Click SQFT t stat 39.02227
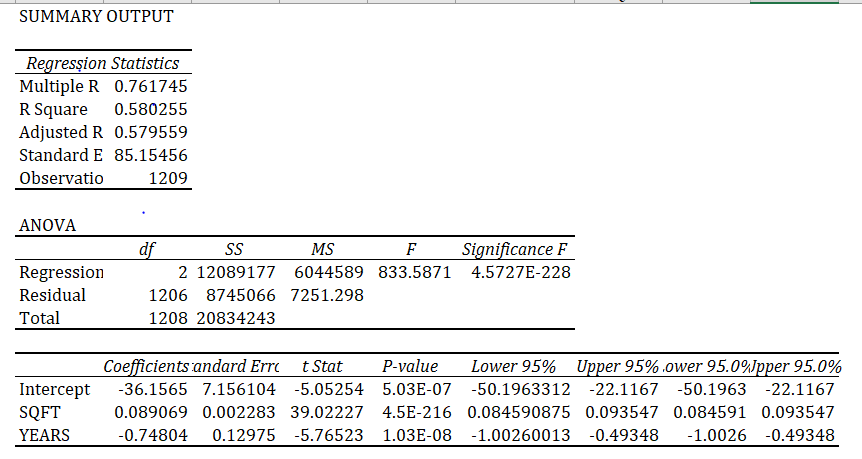 (x=327, y=413)
